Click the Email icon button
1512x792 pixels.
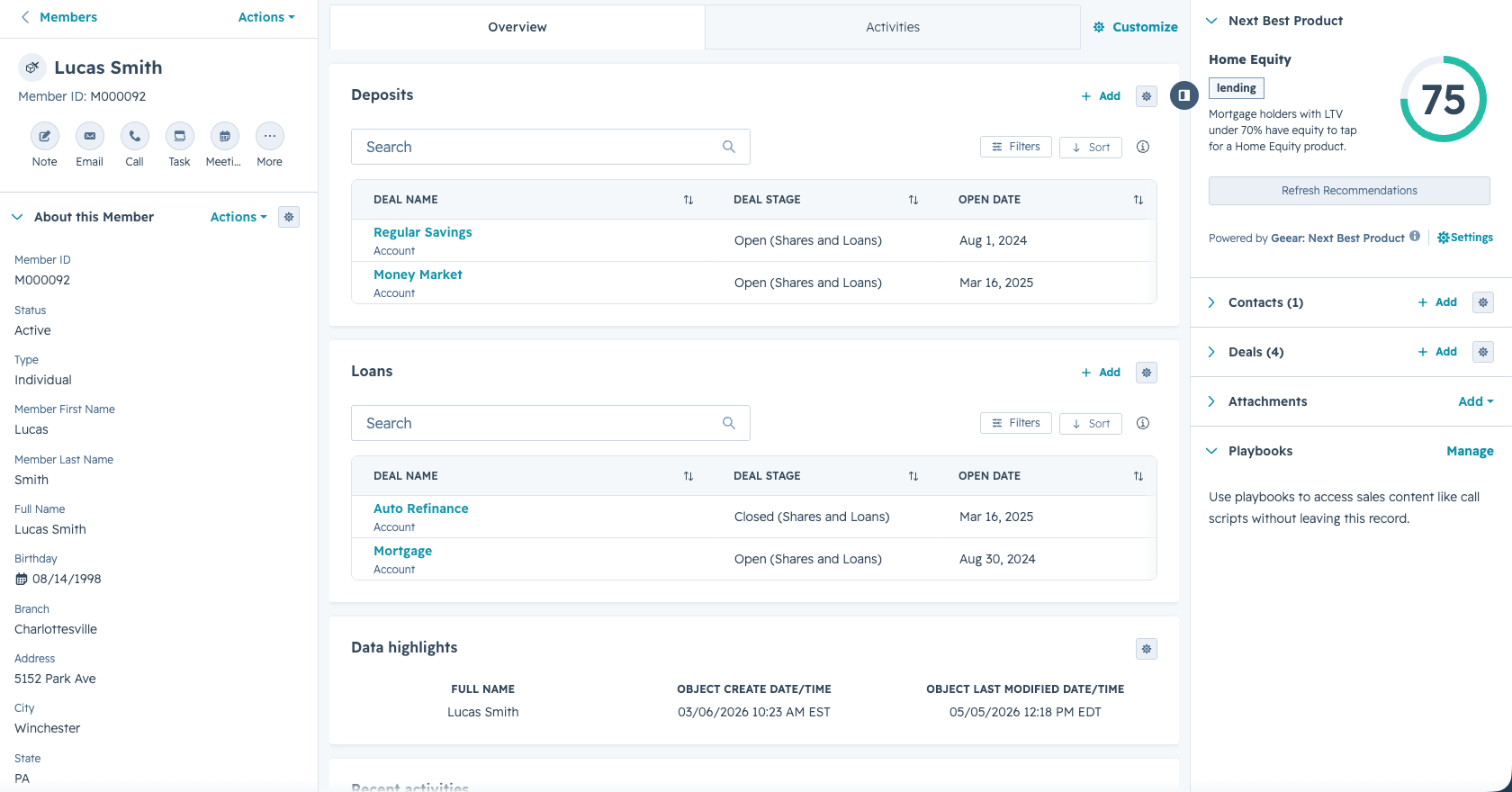click(x=90, y=136)
